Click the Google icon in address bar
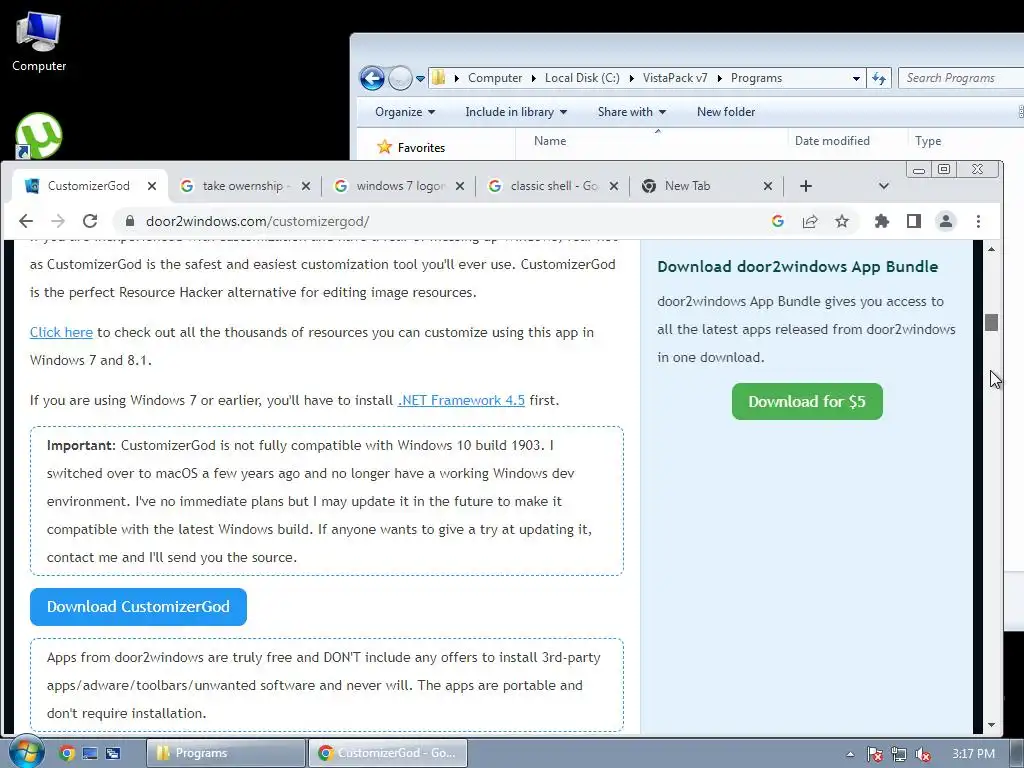The width and height of the screenshot is (1024, 768). click(x=777, y=221)
